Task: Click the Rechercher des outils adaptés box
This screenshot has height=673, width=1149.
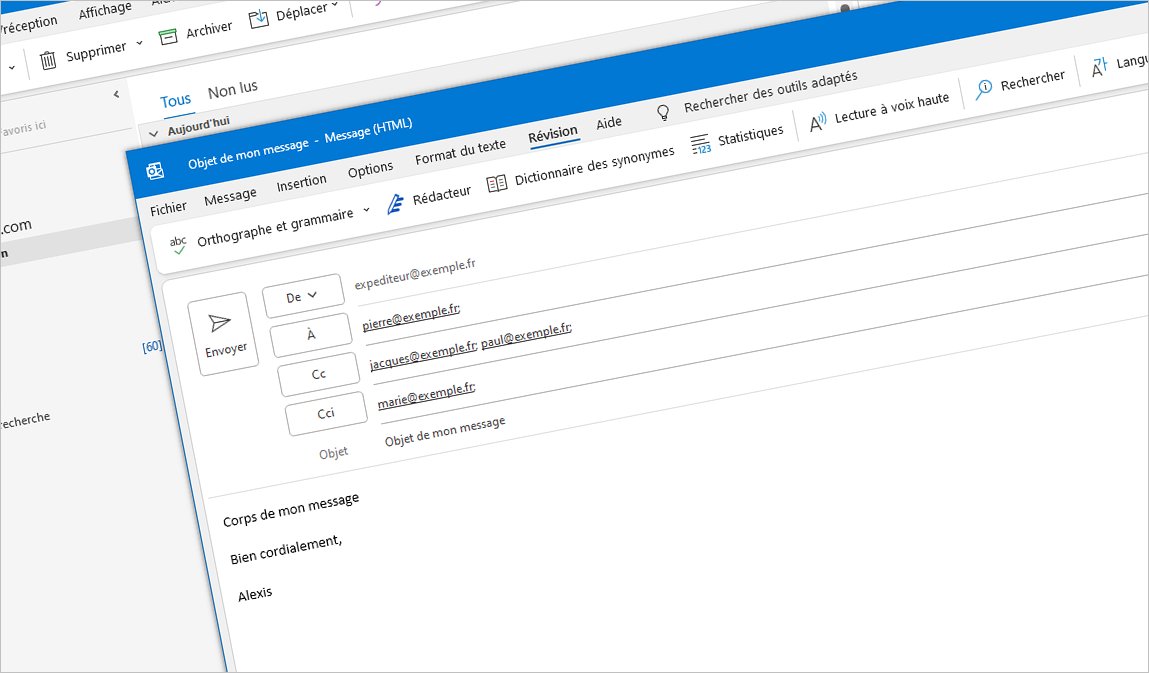Action: click(770, 92)
